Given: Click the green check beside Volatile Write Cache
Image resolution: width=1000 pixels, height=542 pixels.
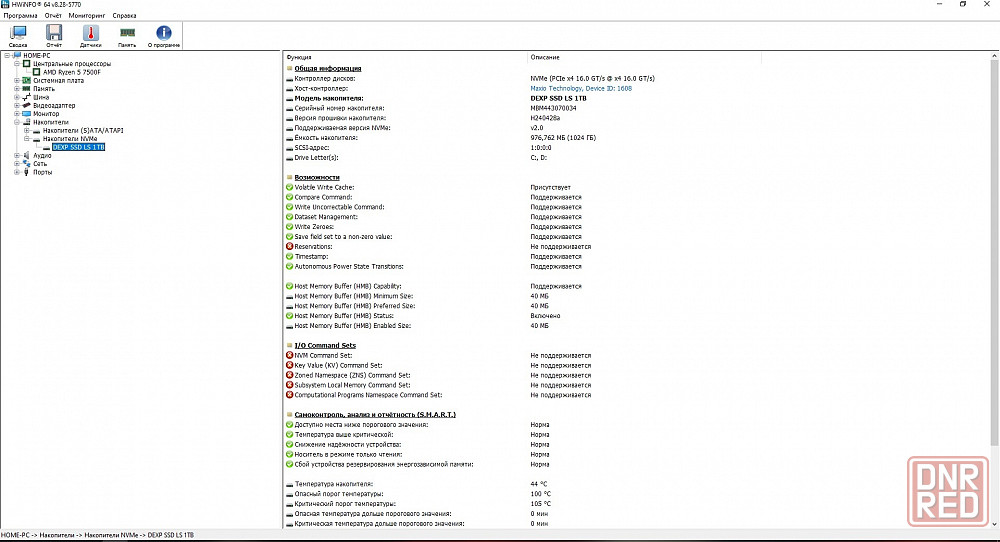Looking at the screenshot, I should [290, 187].
